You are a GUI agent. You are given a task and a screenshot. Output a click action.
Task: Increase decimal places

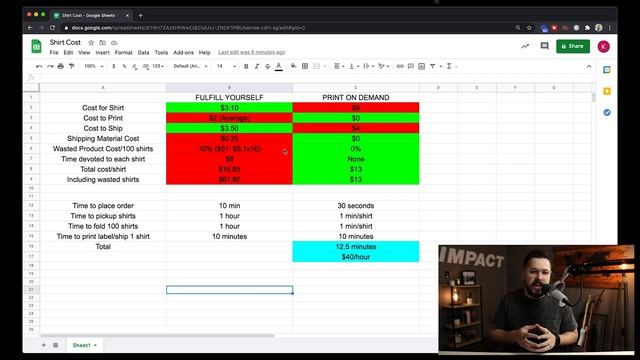(x=146, y=66)
